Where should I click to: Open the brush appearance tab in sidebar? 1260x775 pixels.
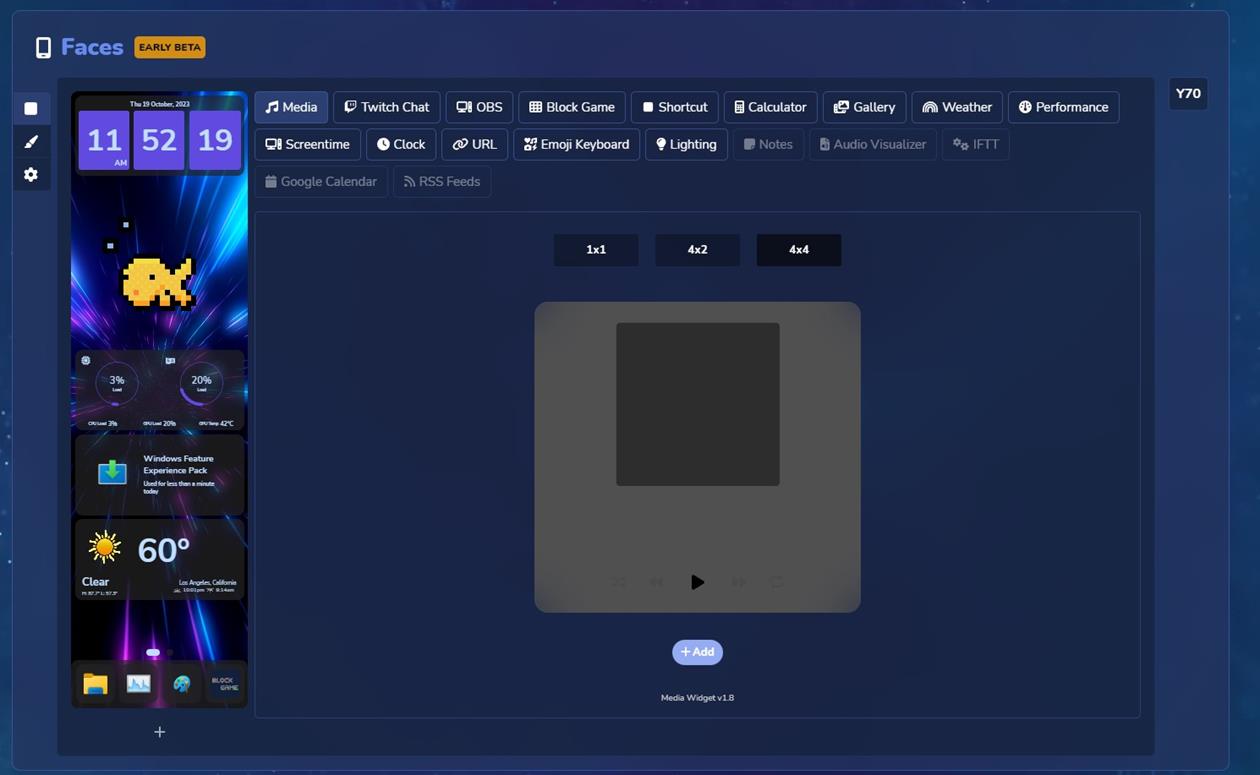click(x=31, y=142)
